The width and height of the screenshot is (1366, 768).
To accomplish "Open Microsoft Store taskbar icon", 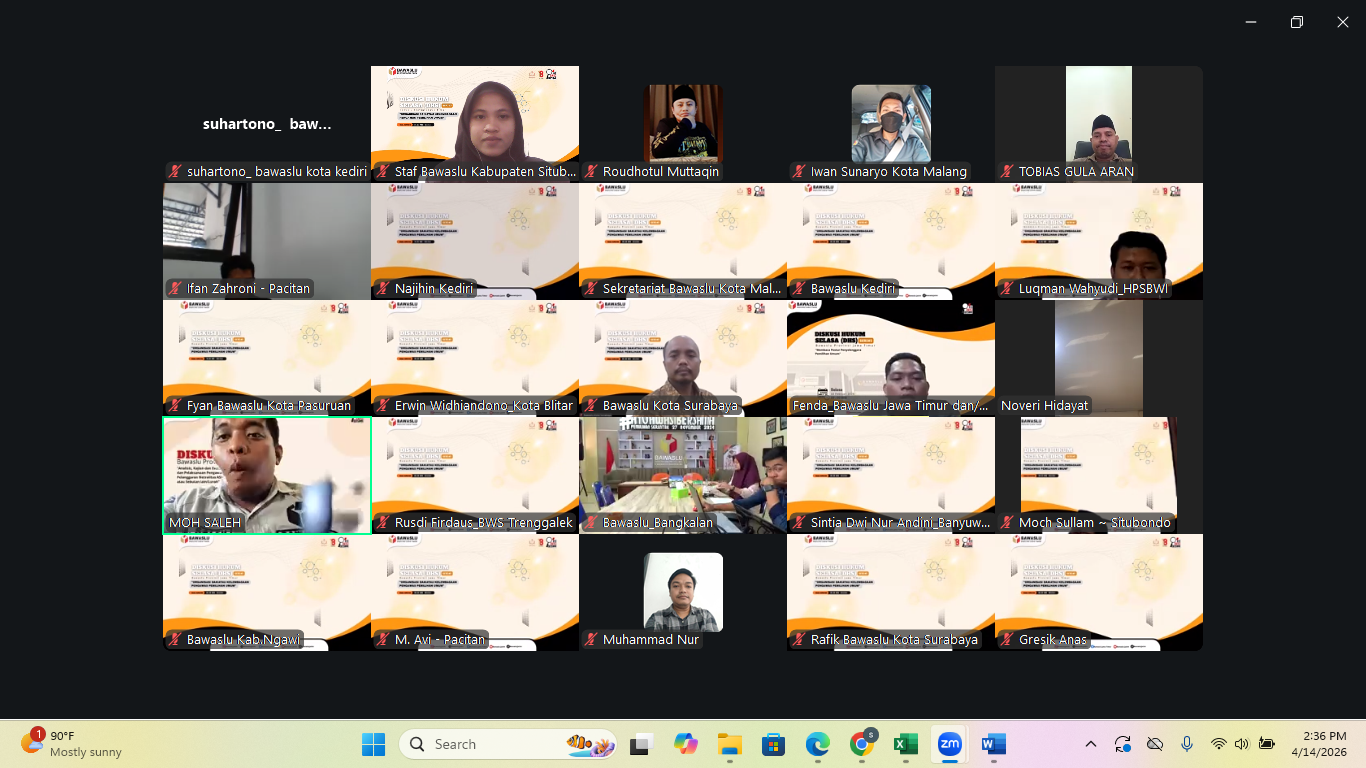I will tap(773, 744).
